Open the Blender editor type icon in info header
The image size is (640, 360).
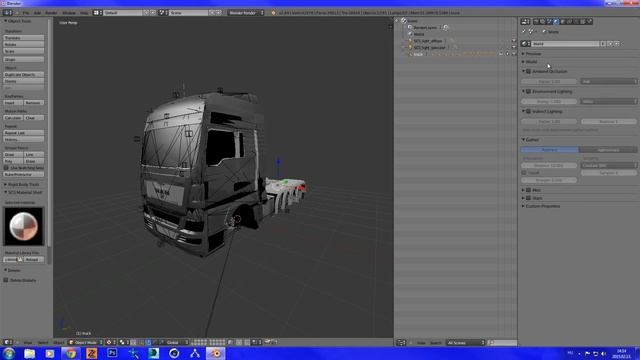pyautogui.click(x=7, y=13)
